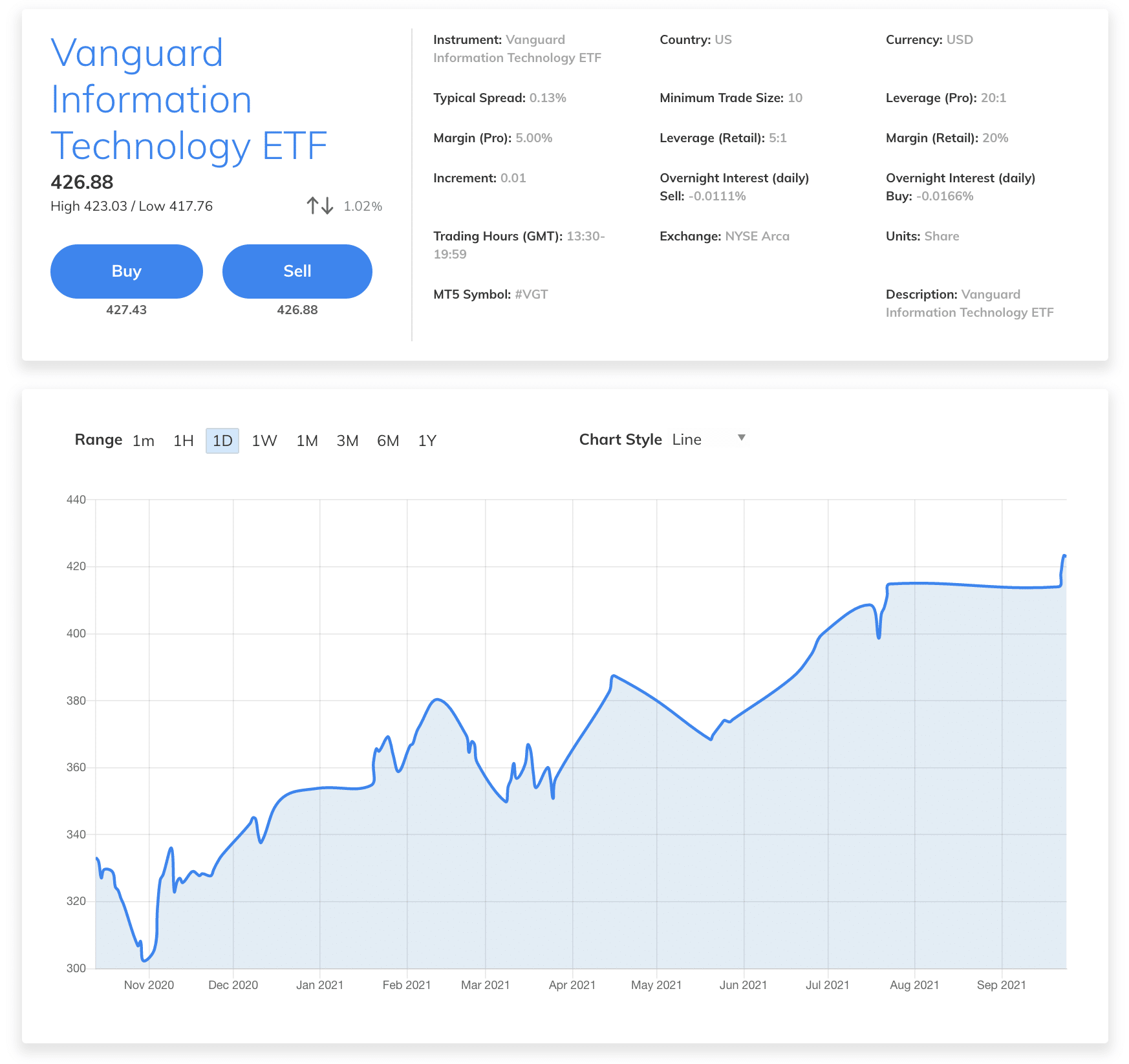Image resolution: width=1129 pixels, height=1064 pixels.
Task: Open Chart Style dropdown arrow
Action: (x=742, y=438)
